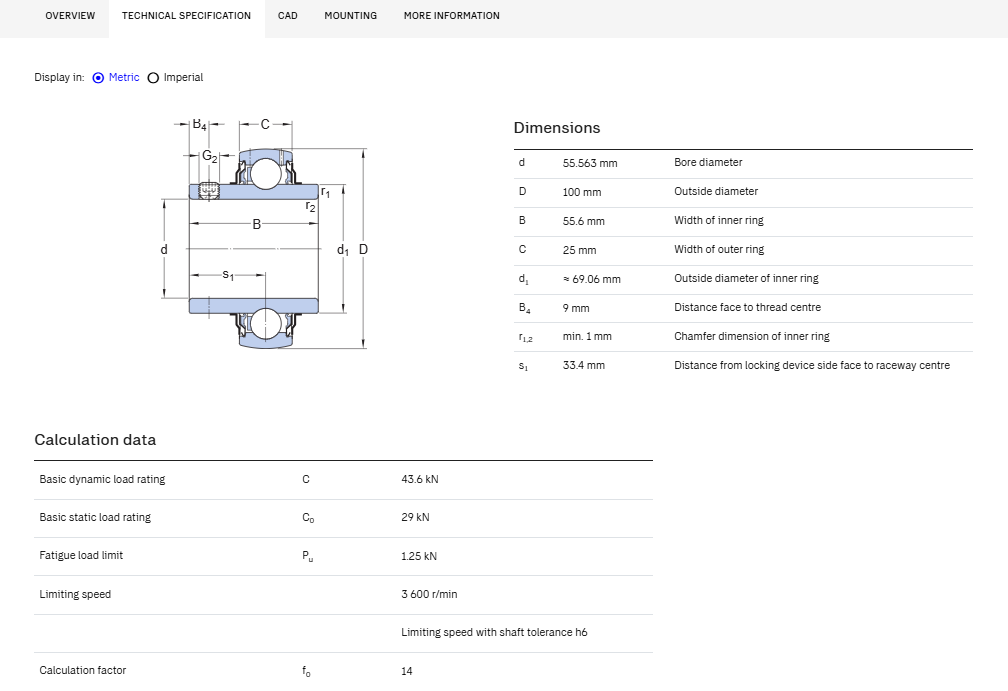Click the Outside diameter description text
Viewport: 1008px width, 691px height.
716,192
